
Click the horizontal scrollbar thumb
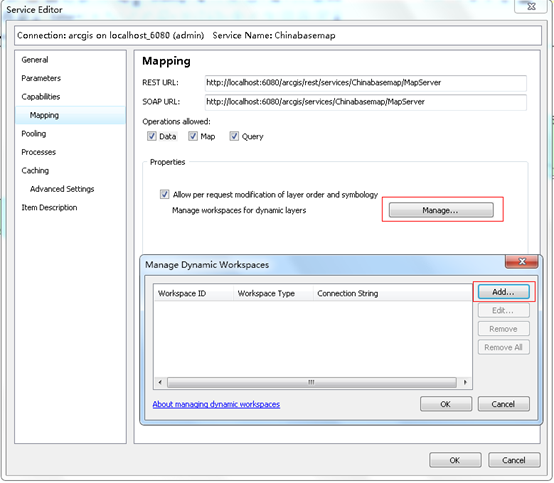(x=312, y=382)
